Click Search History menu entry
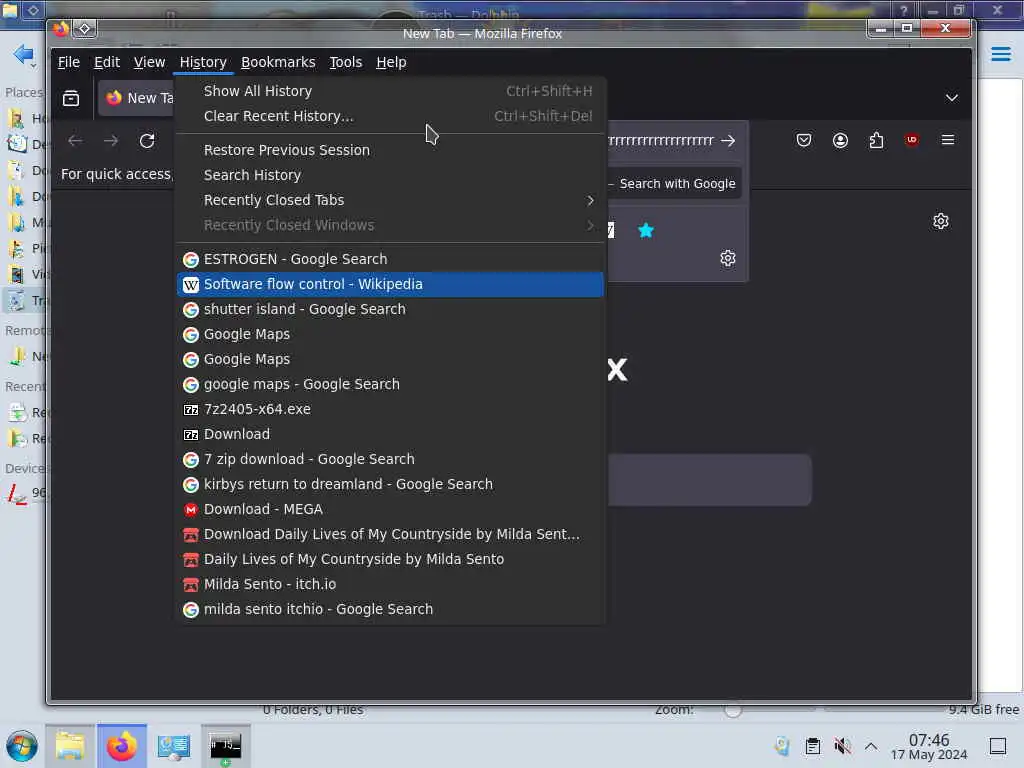The height and width of the screenshot is (768, 1024). click(391, 175)
